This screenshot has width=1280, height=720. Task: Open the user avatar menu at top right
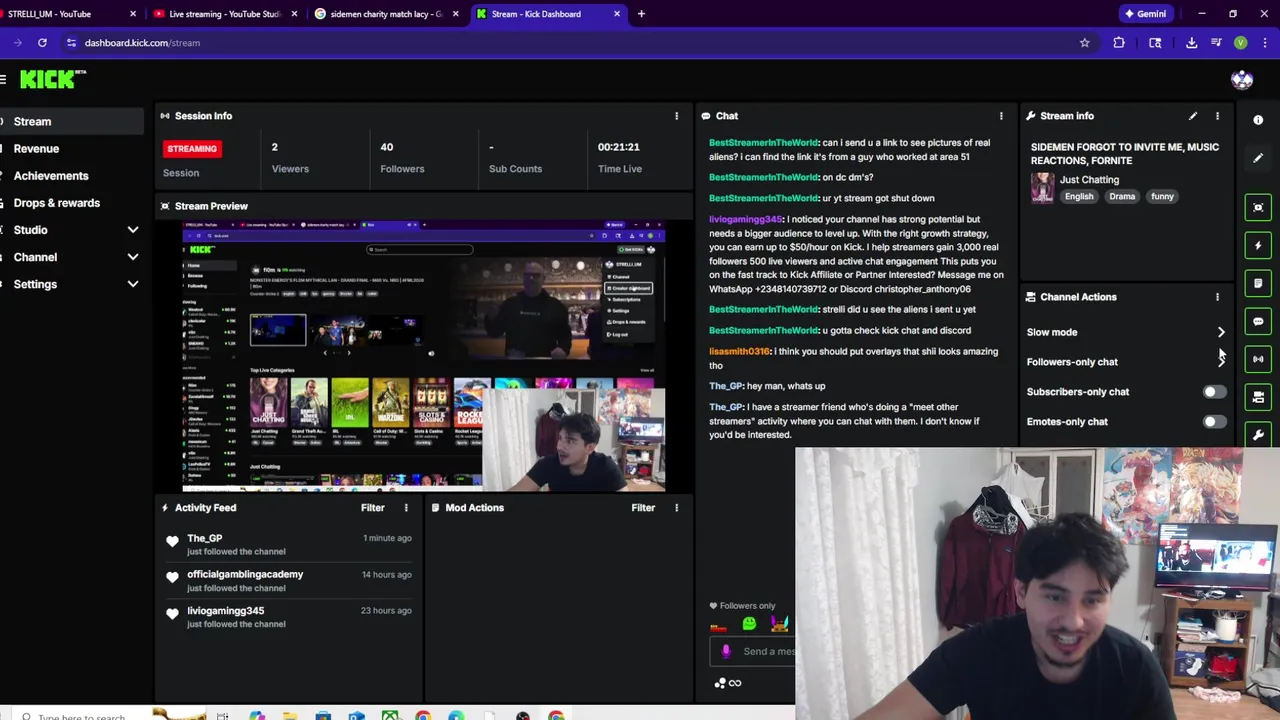[1242, 80]
